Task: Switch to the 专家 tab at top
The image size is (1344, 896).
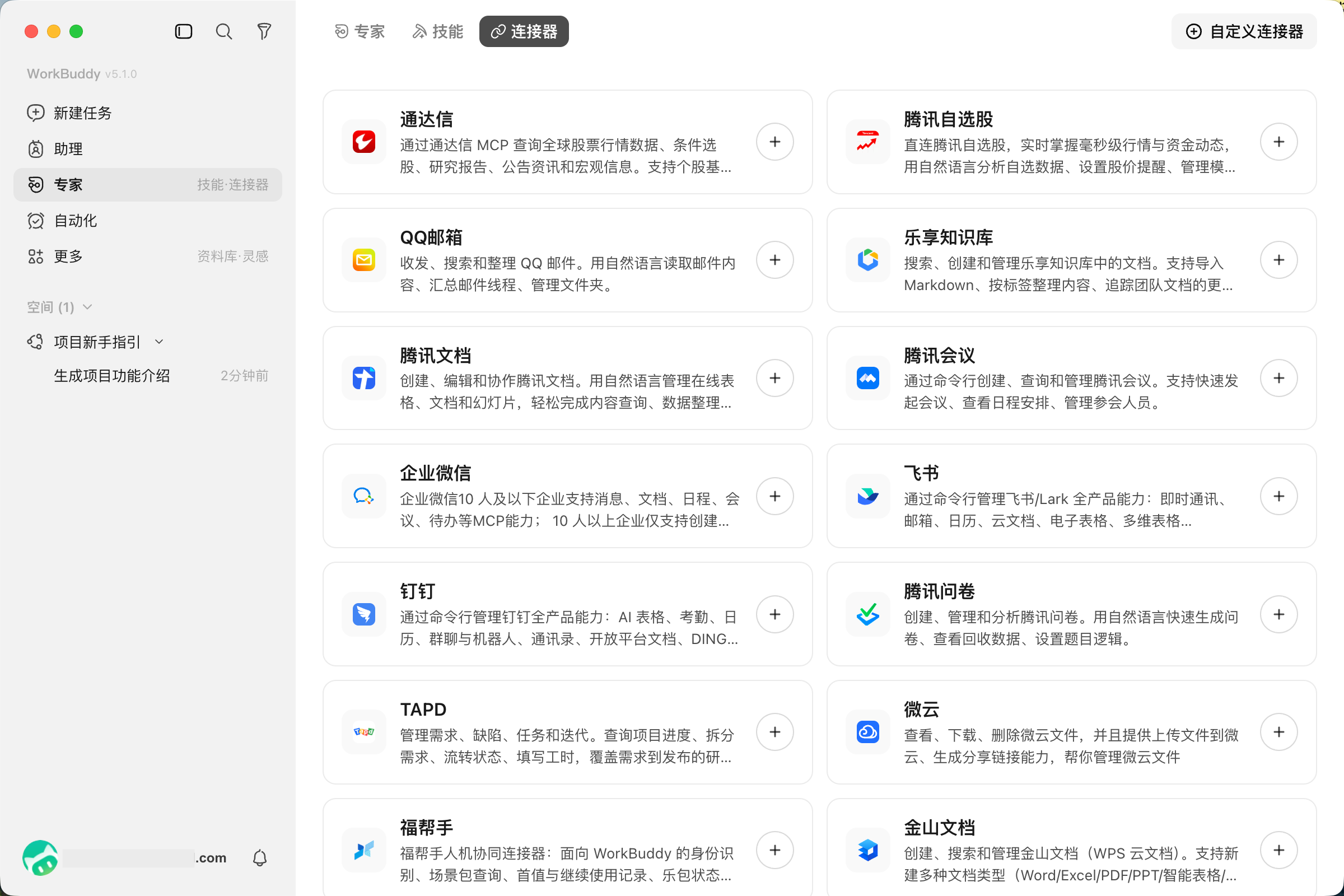Action: (x=360, y=31)
